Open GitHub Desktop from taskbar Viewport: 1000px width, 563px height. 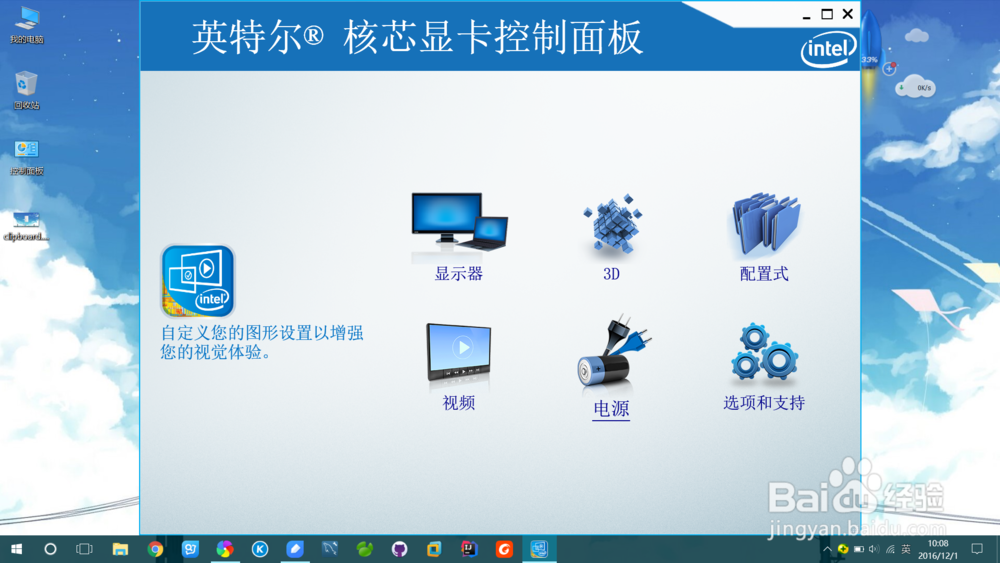[399, 549]
